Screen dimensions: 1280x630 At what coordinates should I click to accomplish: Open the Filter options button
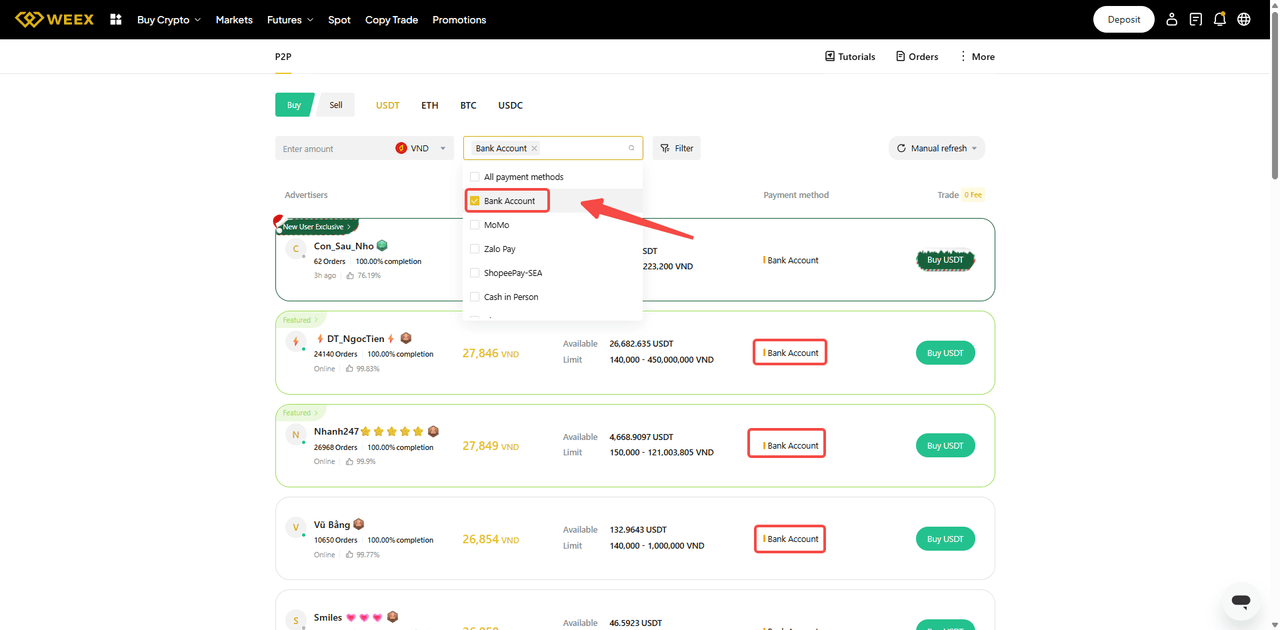(x=677, y=148)
